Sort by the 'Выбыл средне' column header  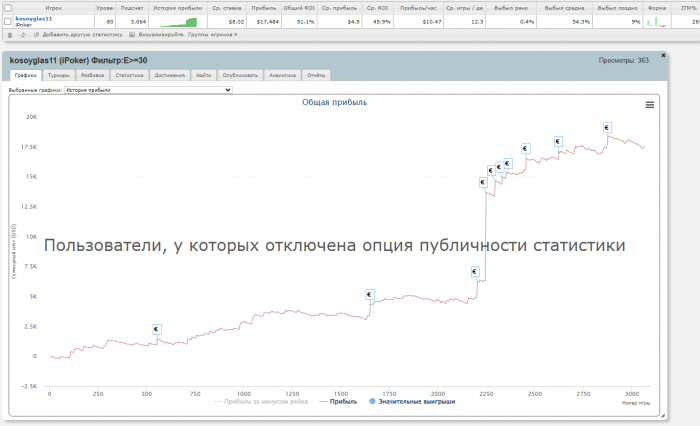click(x=564, y=8)
